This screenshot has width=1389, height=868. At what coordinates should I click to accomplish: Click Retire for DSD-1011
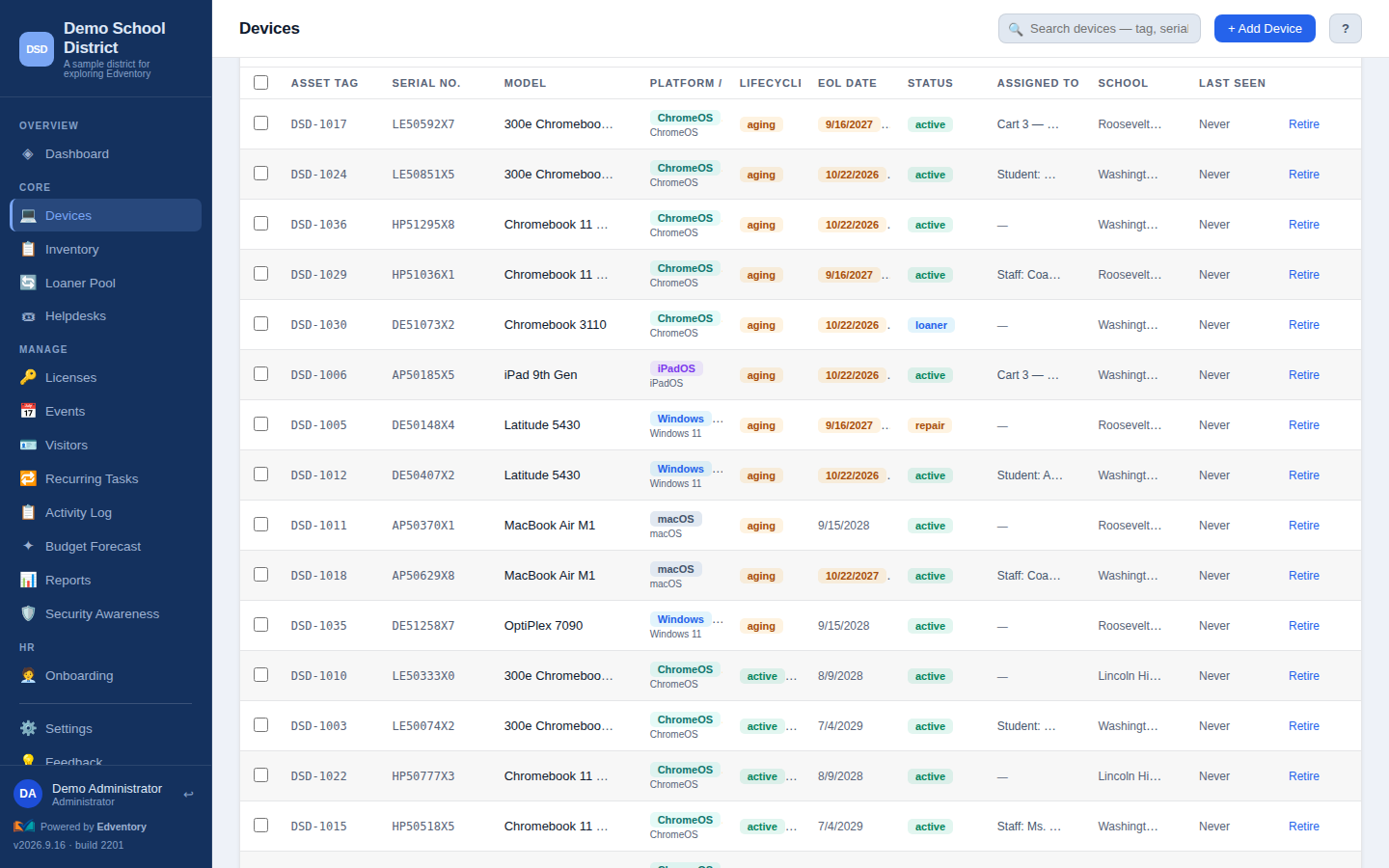[1304, 526]
